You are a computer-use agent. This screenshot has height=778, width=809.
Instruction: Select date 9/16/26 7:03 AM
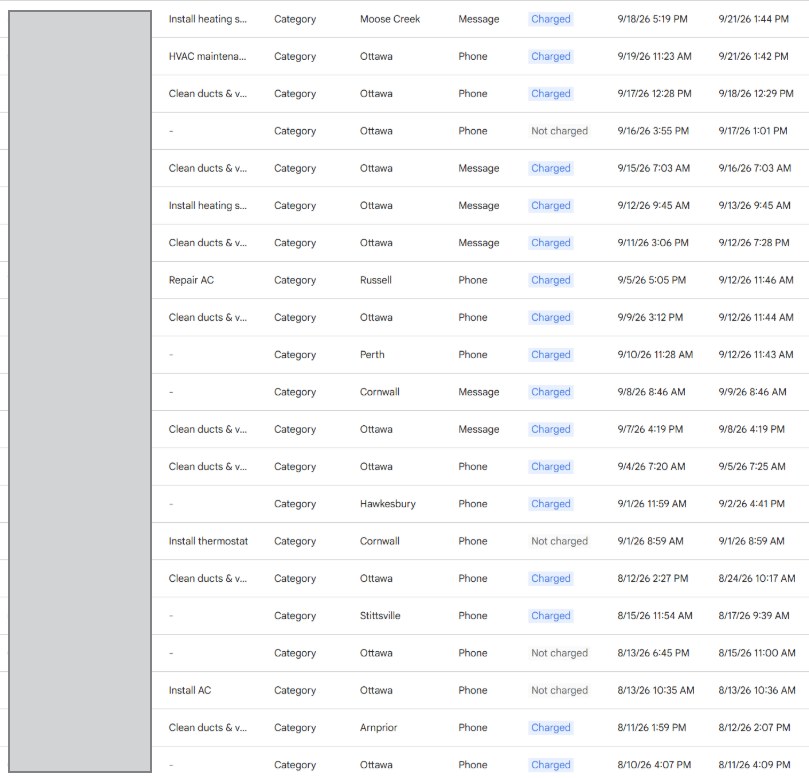(x=754, y=168)
